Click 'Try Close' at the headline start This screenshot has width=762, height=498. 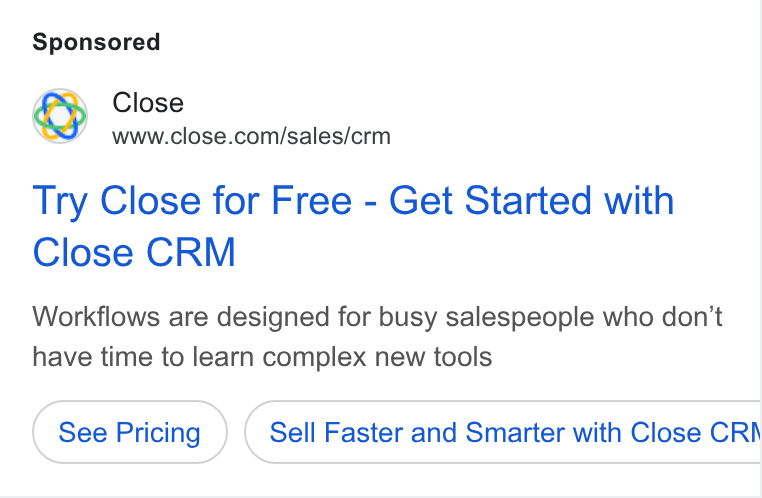[117, 202]
